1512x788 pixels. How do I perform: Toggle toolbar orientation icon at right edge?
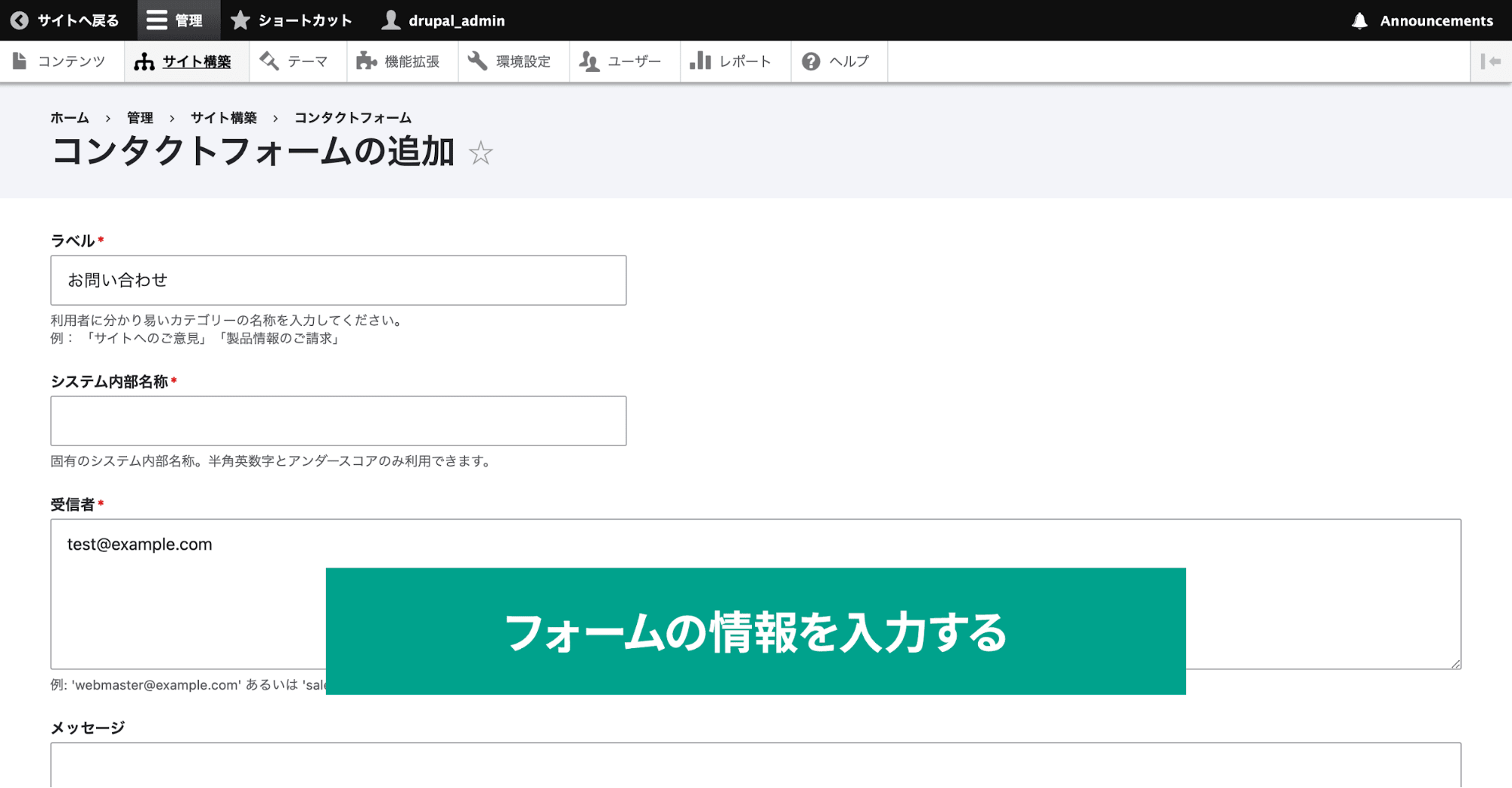pos(1491,61)
